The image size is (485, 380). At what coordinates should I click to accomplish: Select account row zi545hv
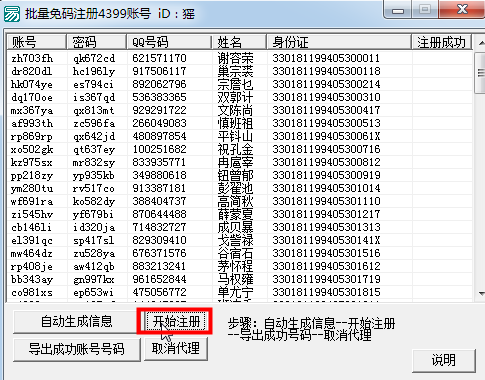click(239, 214)
